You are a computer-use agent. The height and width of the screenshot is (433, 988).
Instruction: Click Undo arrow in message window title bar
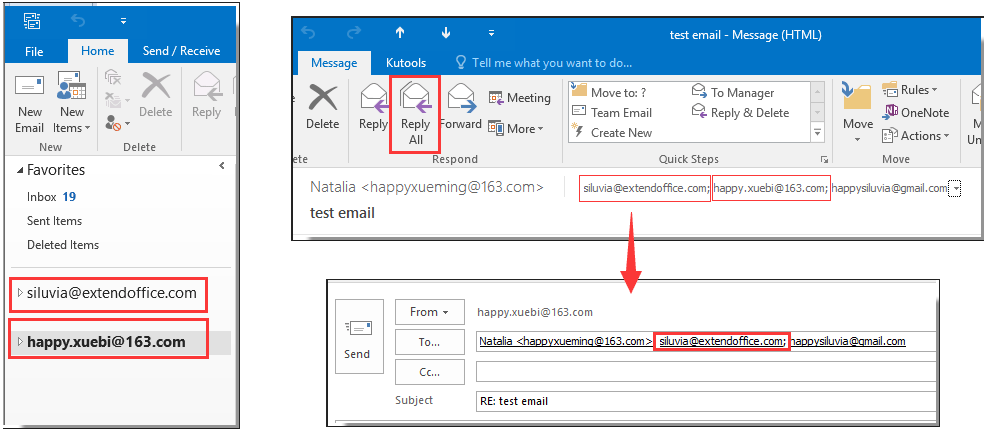(x=308, y=34)
